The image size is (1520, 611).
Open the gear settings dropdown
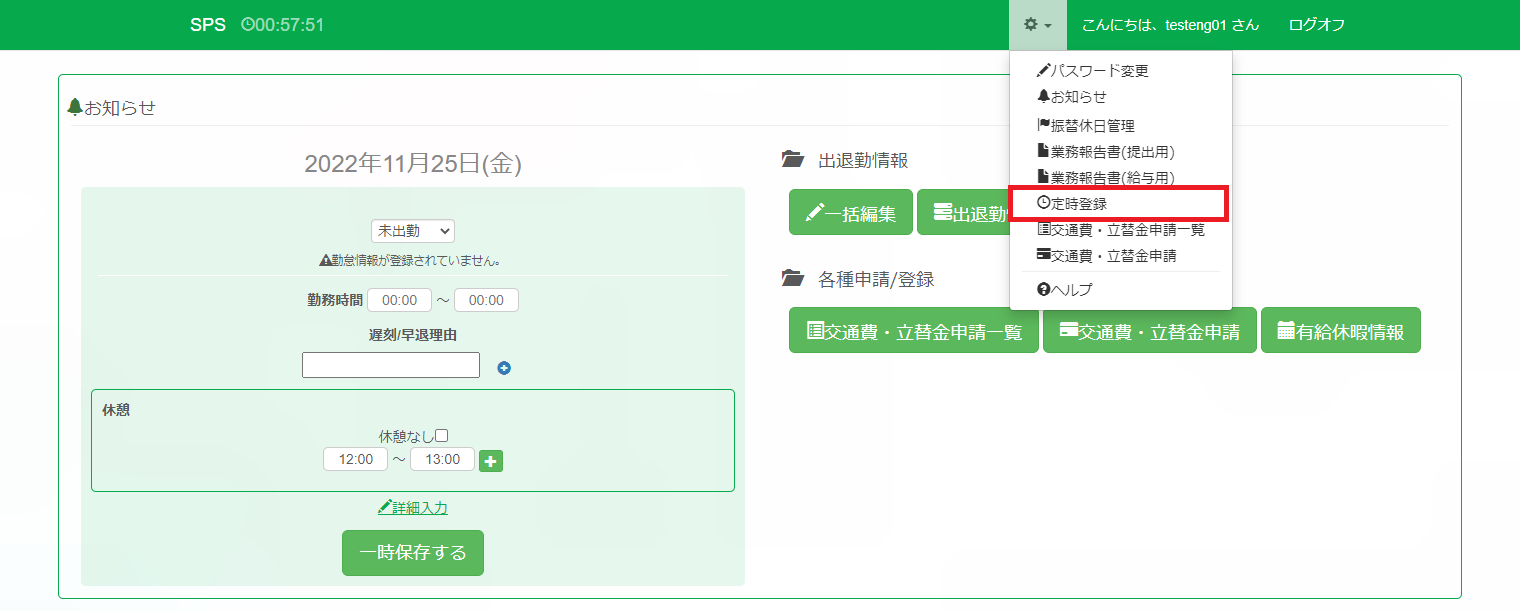coord(1037,25)
